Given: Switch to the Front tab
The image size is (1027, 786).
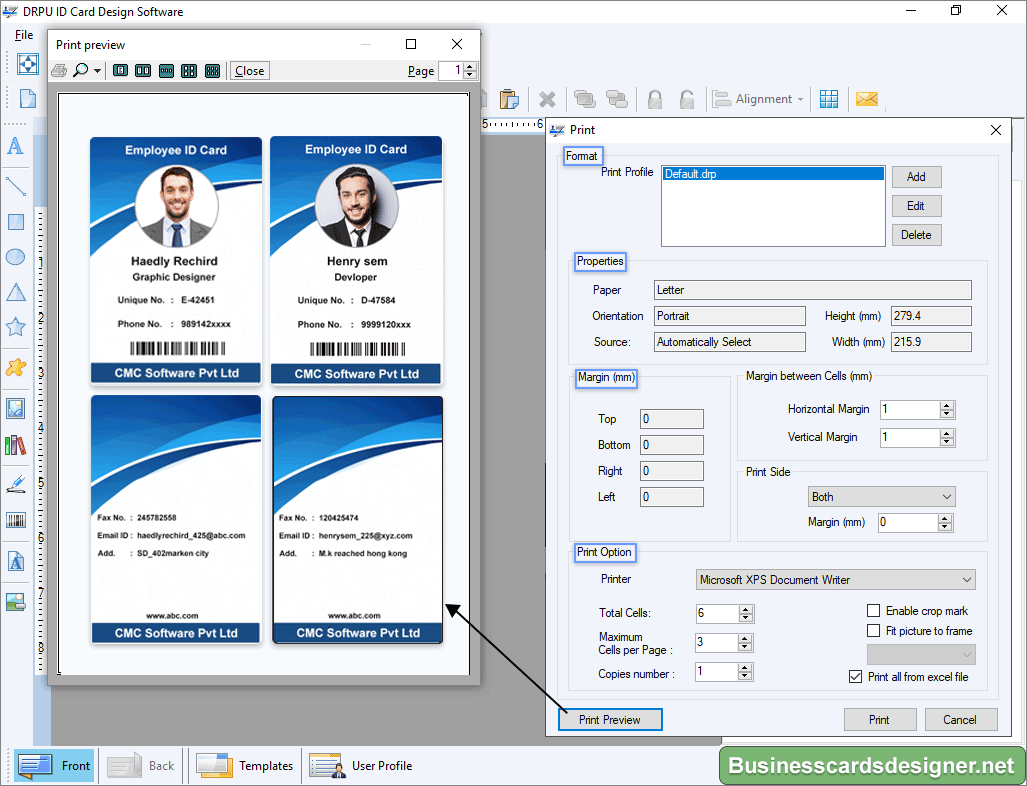Looking at the screenshot, I should [55, 766].
